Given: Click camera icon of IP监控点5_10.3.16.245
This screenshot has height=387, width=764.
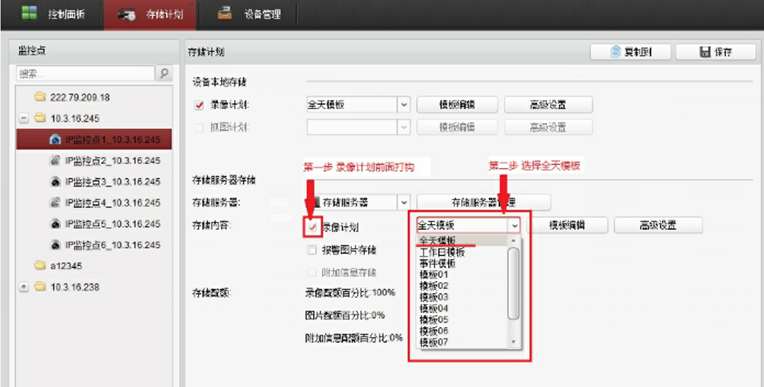Looking at the screenshot, I should click(56, 224).
